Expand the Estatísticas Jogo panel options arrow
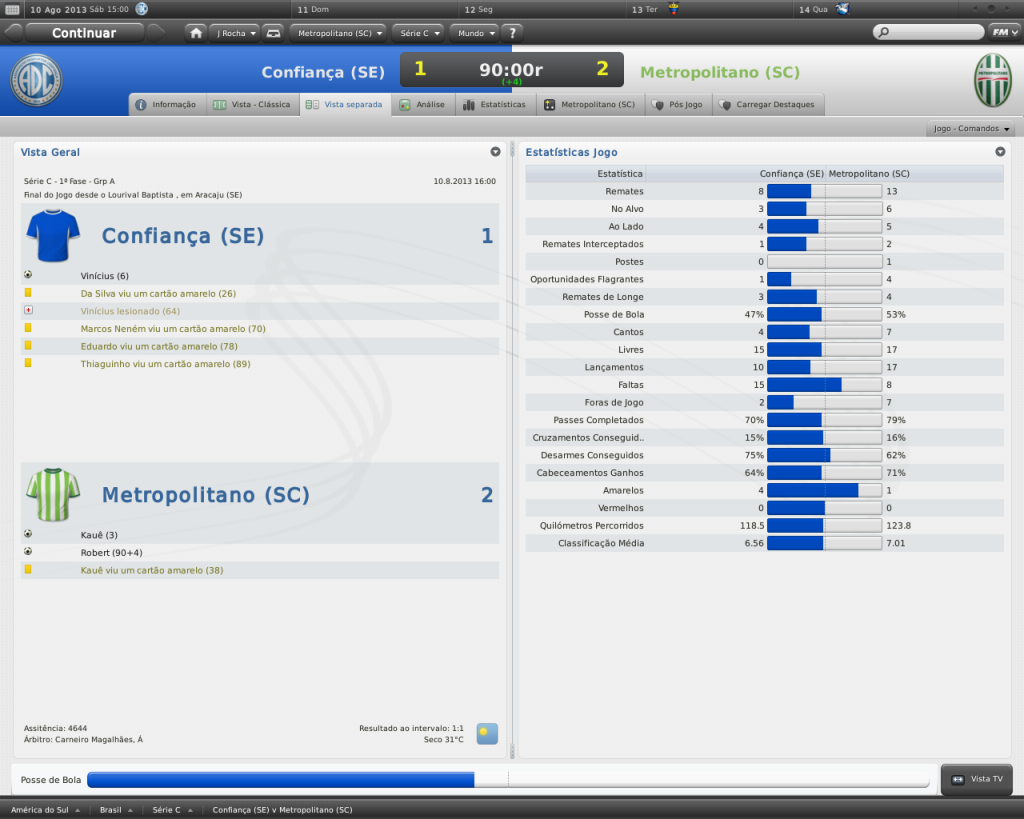Image resolution: width=1024 pixels, height=819 pixels. pyautogui.click(x=1000, y=152)
